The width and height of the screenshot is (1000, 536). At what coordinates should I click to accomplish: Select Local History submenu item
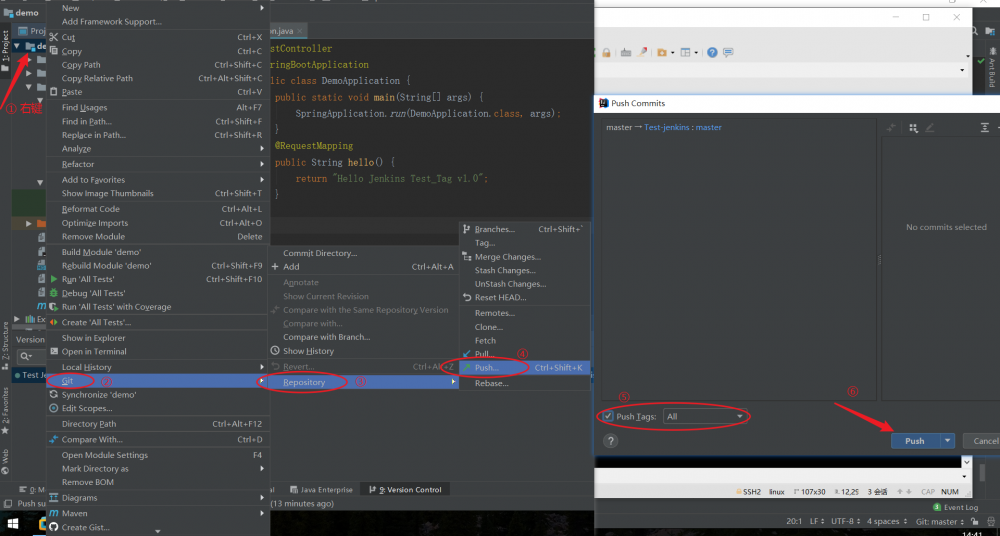coord(158,367)
